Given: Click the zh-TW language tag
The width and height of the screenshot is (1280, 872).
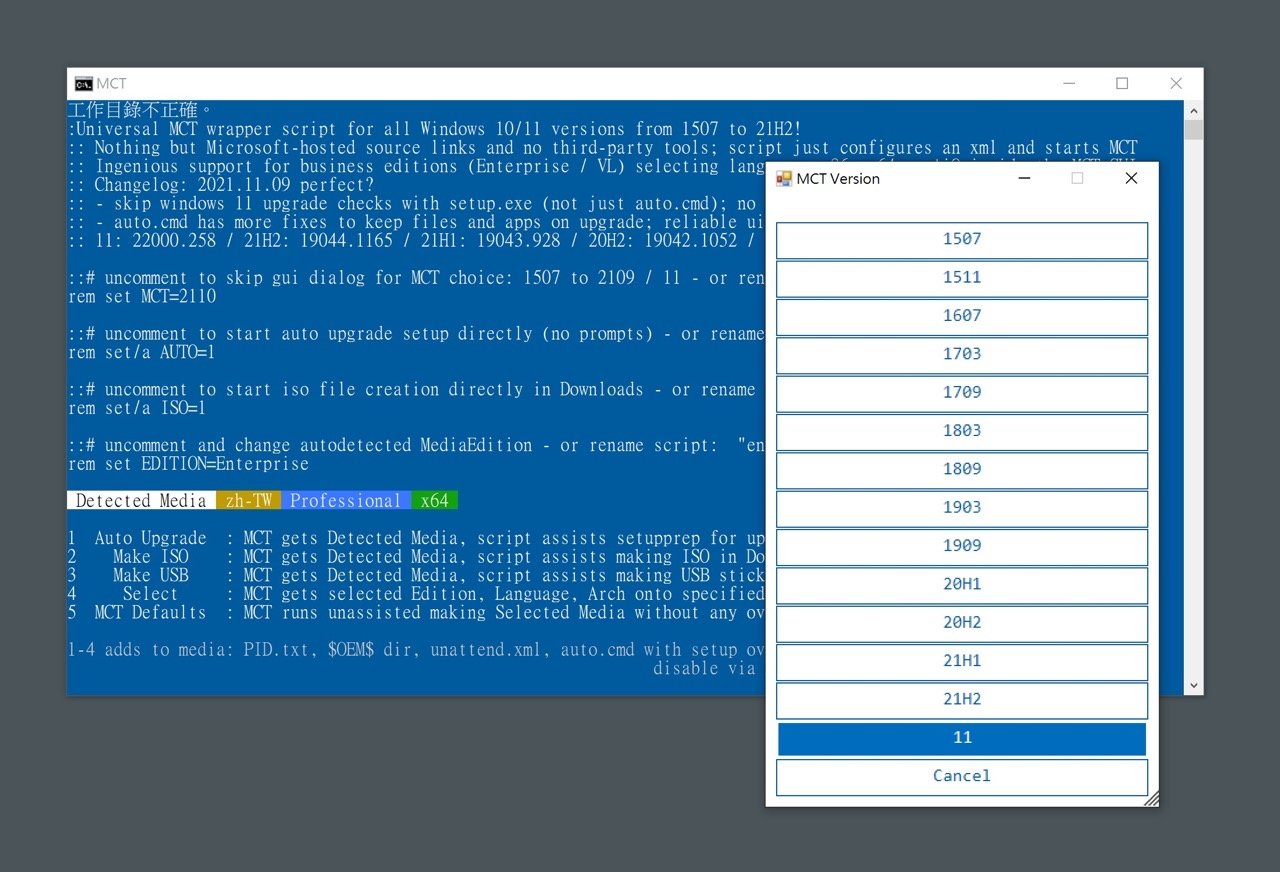Looking at the screenshot, I should click(249, 501).
